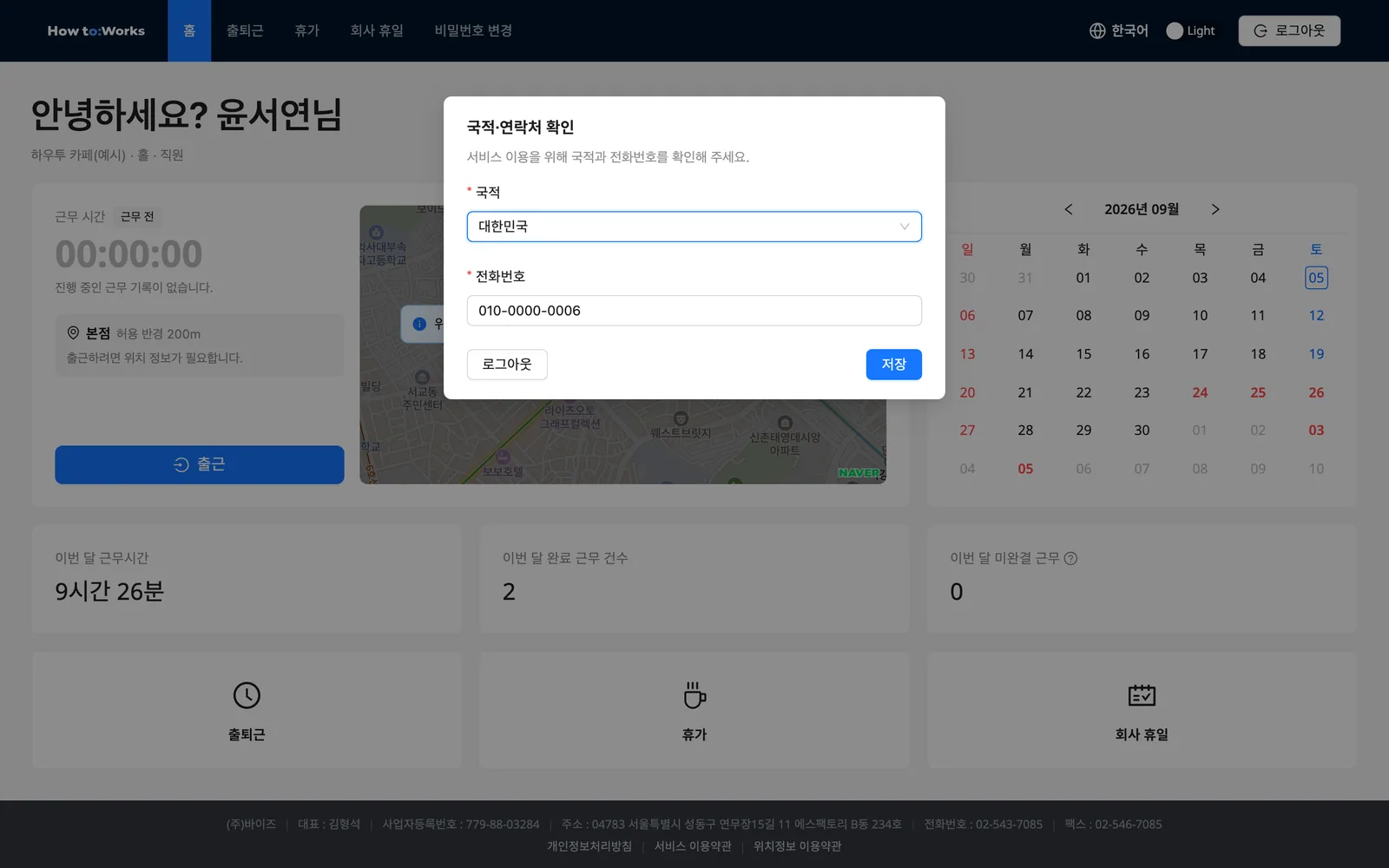Viewport: 1389px width, 868px height.
Task: Select calendar date 05 highlighted today
Action: click(1316, 278)
